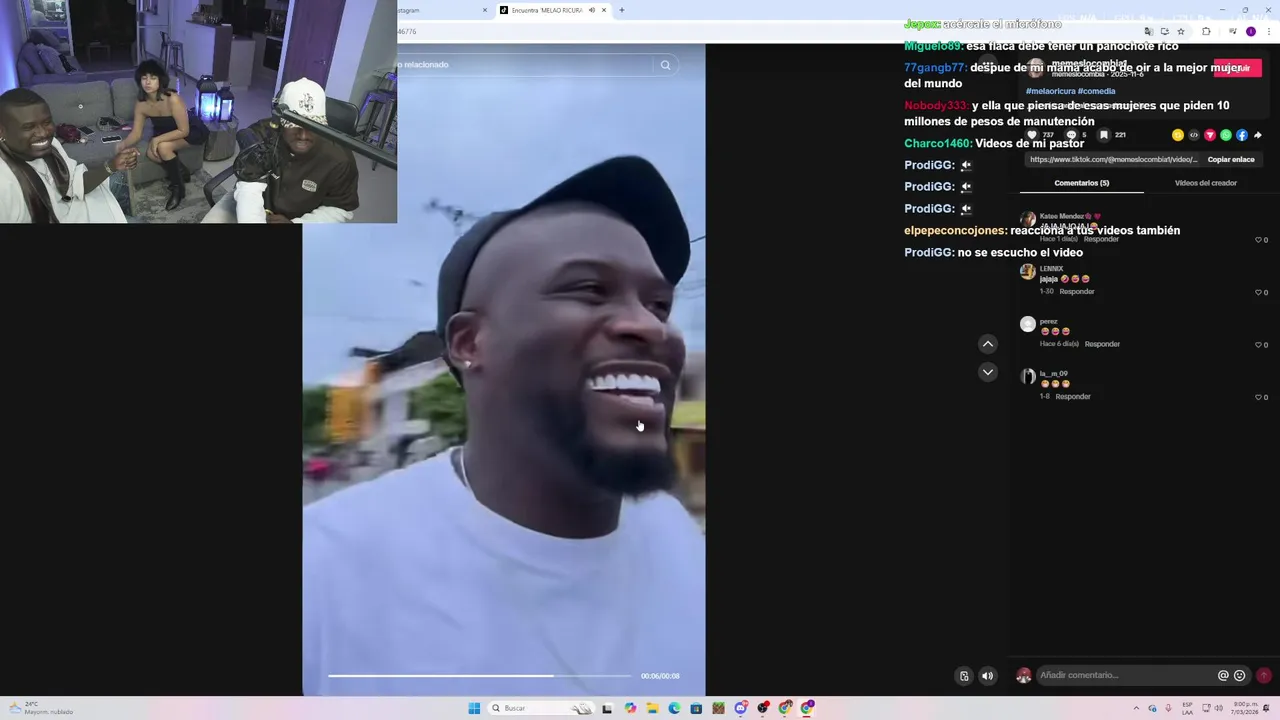Screen dimensions: 1280x720
Task: Post comment with the red send arrow
Action: (1264, 675)
